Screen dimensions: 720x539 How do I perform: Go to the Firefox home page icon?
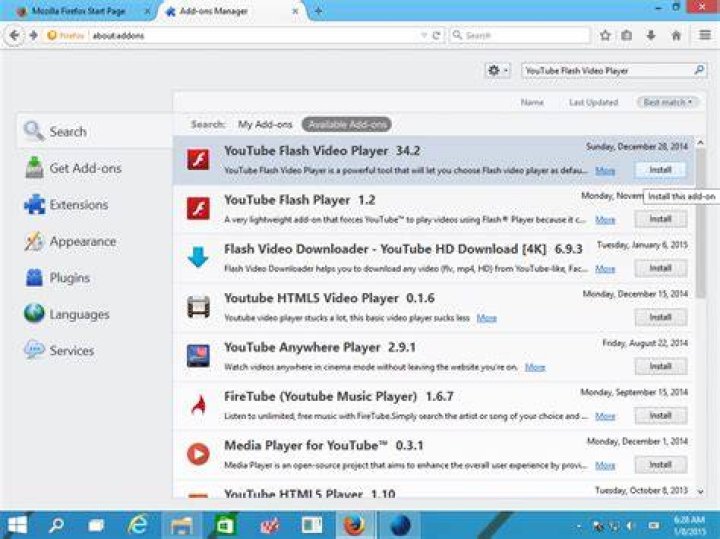676,35
